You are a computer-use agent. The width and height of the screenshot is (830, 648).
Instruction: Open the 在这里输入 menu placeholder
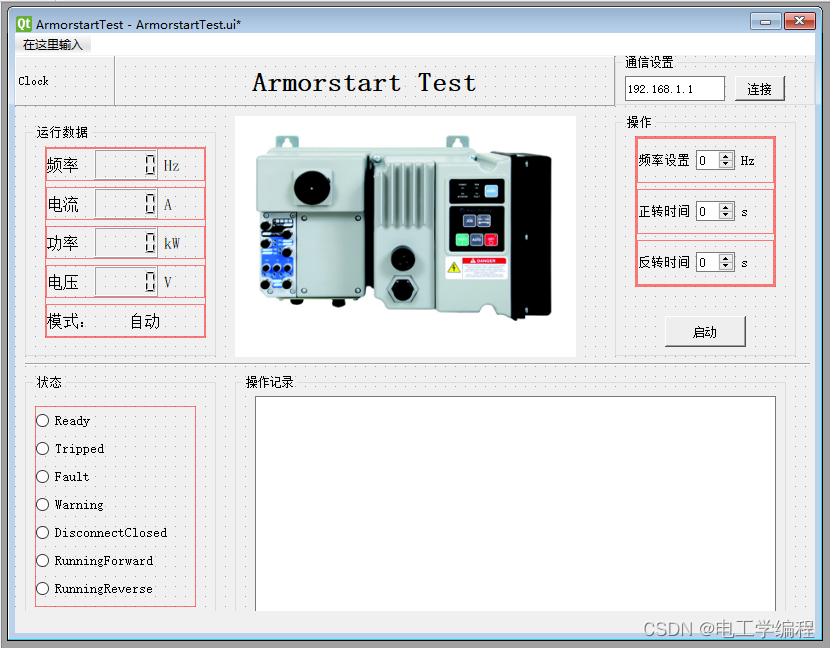pyautogui.click(x=52, y=44)
